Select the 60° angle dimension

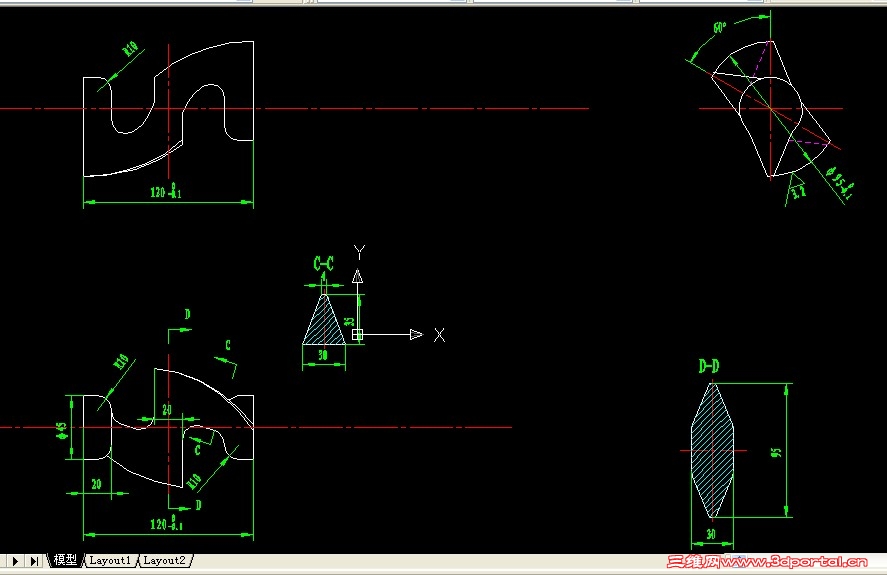(x=719, y=27)
